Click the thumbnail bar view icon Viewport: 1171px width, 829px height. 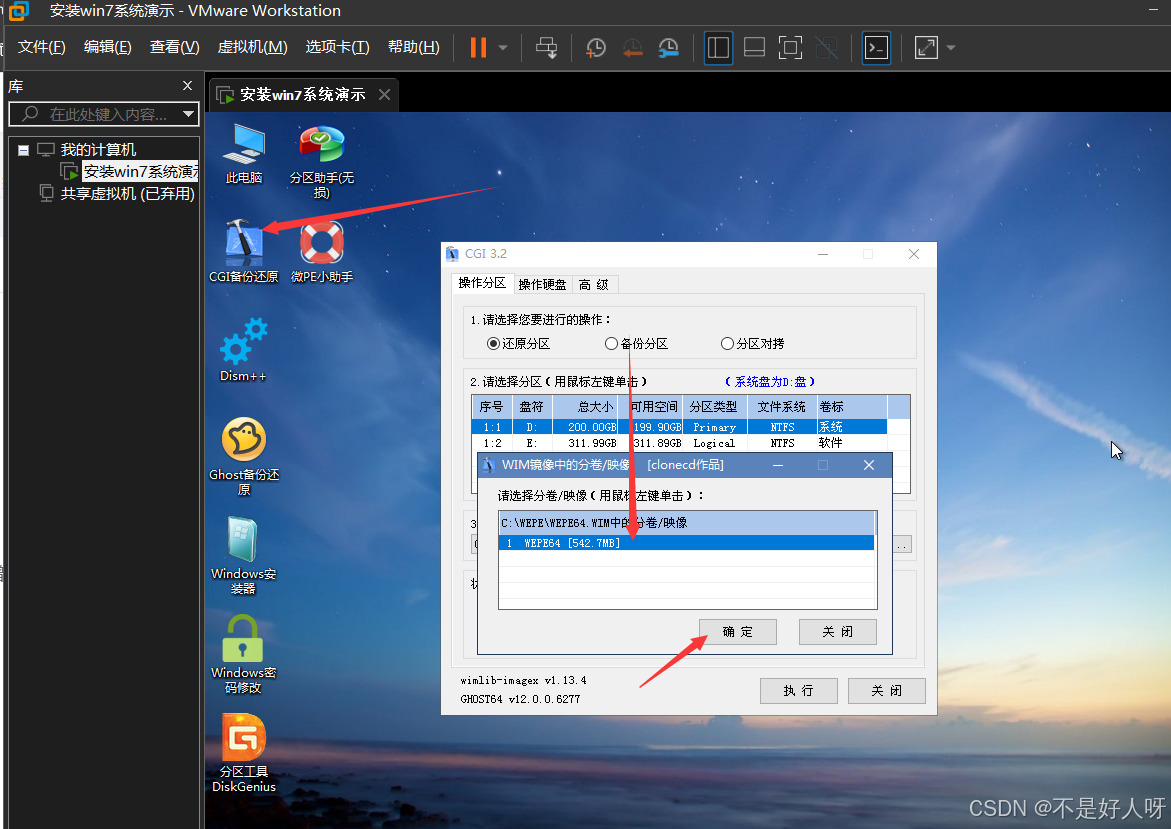coord(754,48)
